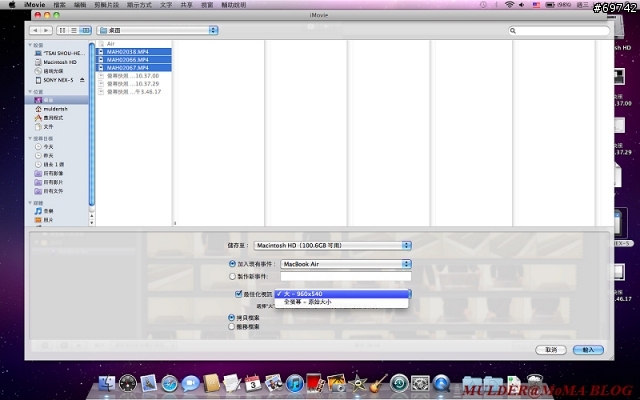
Task: Select 音樂 under the media section
Action: pos(44,211)
